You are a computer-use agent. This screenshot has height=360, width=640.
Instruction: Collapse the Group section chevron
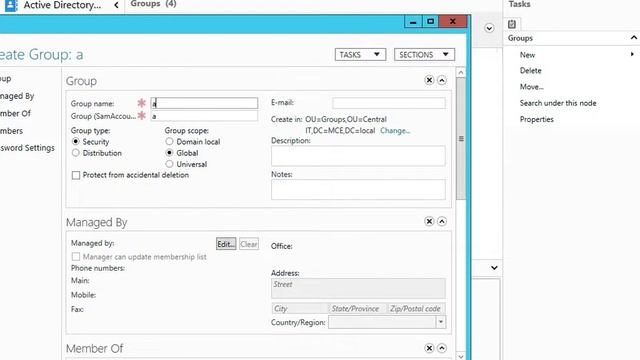442,80
